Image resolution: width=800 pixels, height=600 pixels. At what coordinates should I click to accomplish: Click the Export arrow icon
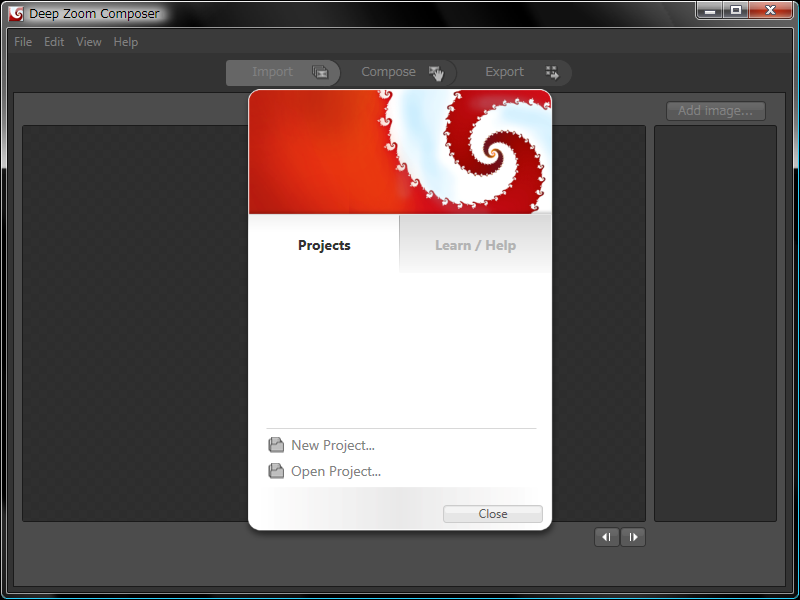pos(552,72)
